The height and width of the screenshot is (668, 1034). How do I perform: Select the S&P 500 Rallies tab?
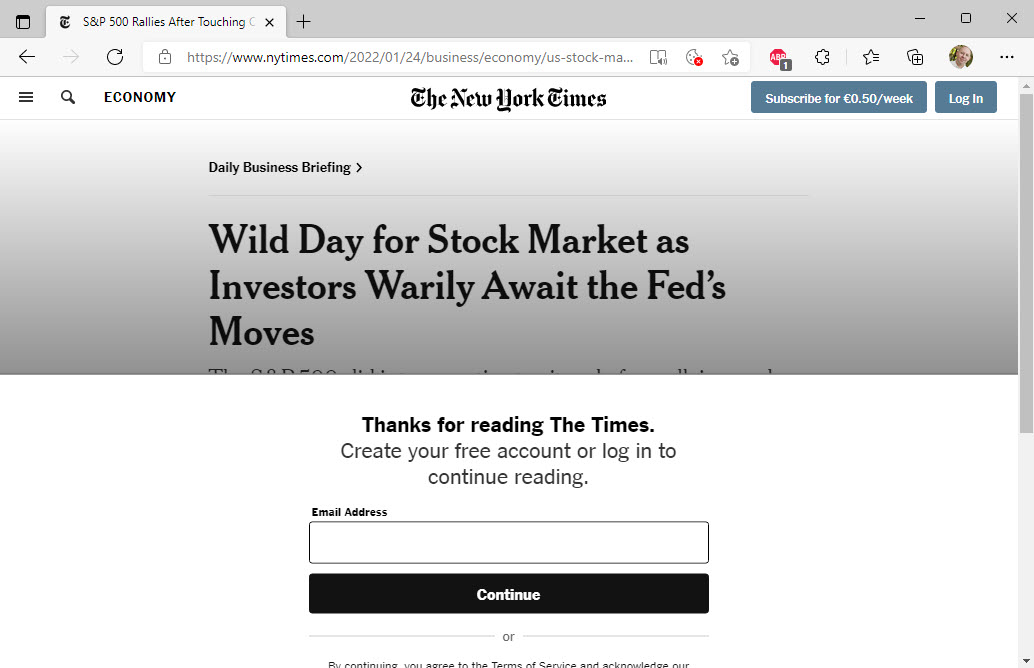166,22
